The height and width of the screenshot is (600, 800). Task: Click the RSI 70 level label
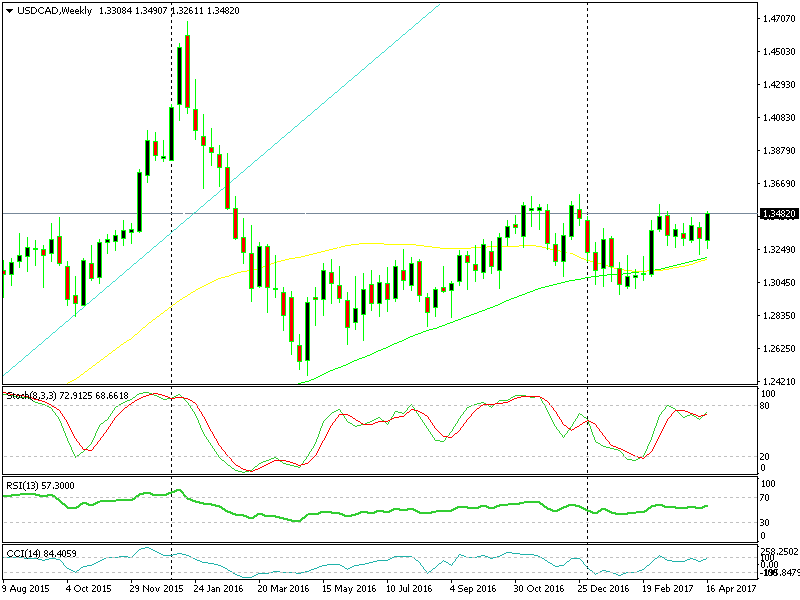point(765,498)
